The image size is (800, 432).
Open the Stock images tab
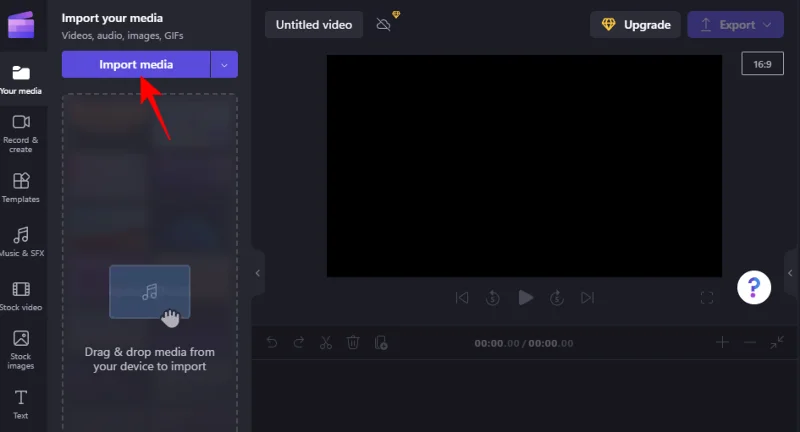coord(21,350)
